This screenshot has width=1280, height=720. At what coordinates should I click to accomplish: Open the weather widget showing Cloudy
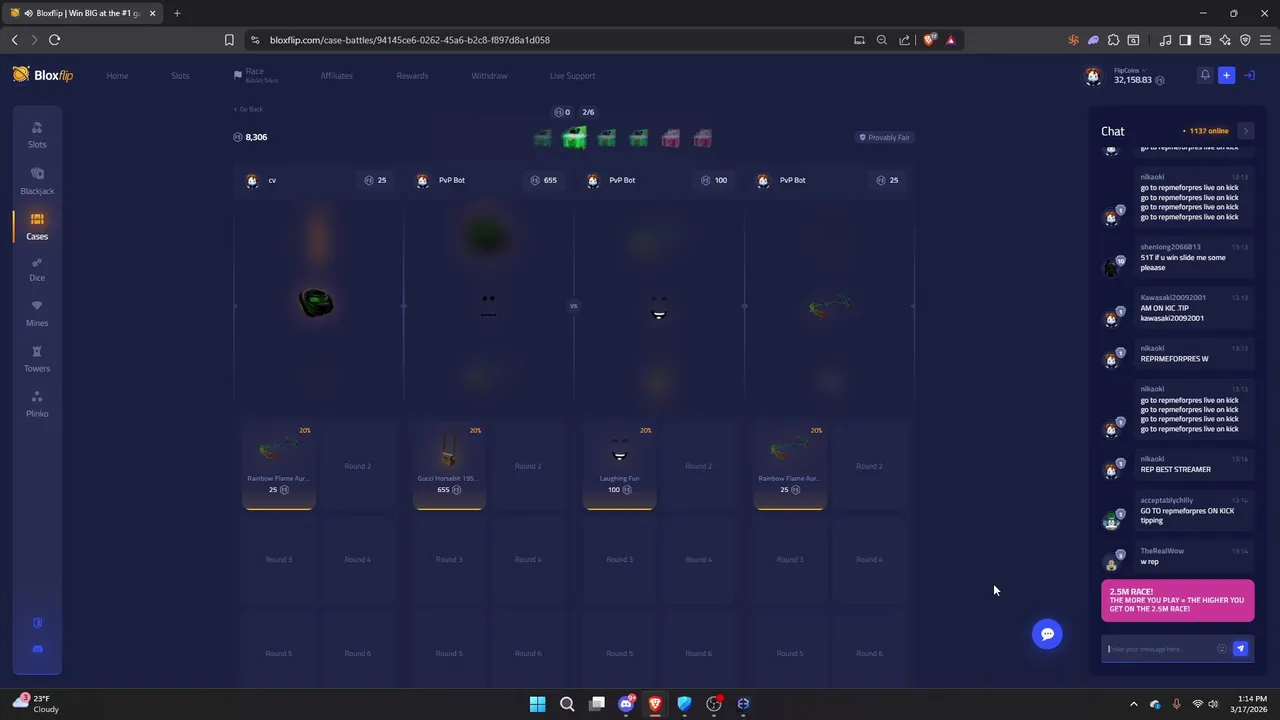tap(35, 704)
